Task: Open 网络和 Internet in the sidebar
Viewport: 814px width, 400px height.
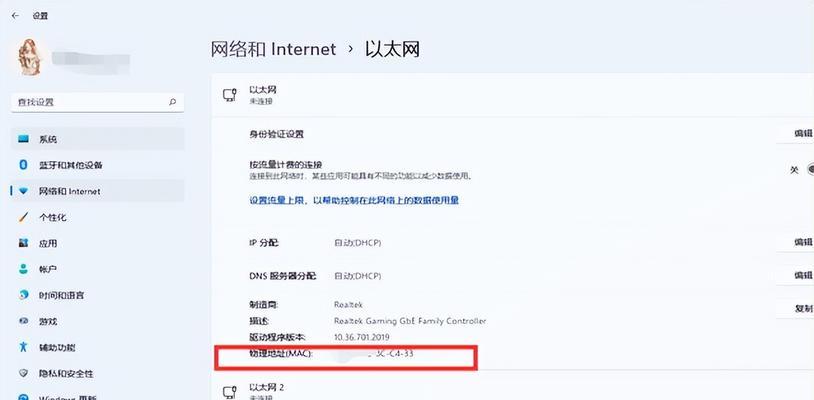Action: coord(98,191)
